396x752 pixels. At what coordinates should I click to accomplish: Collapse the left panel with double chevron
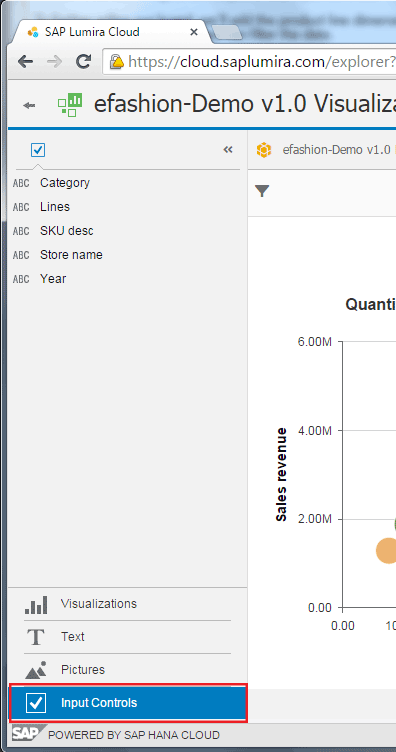coord(228,150)
